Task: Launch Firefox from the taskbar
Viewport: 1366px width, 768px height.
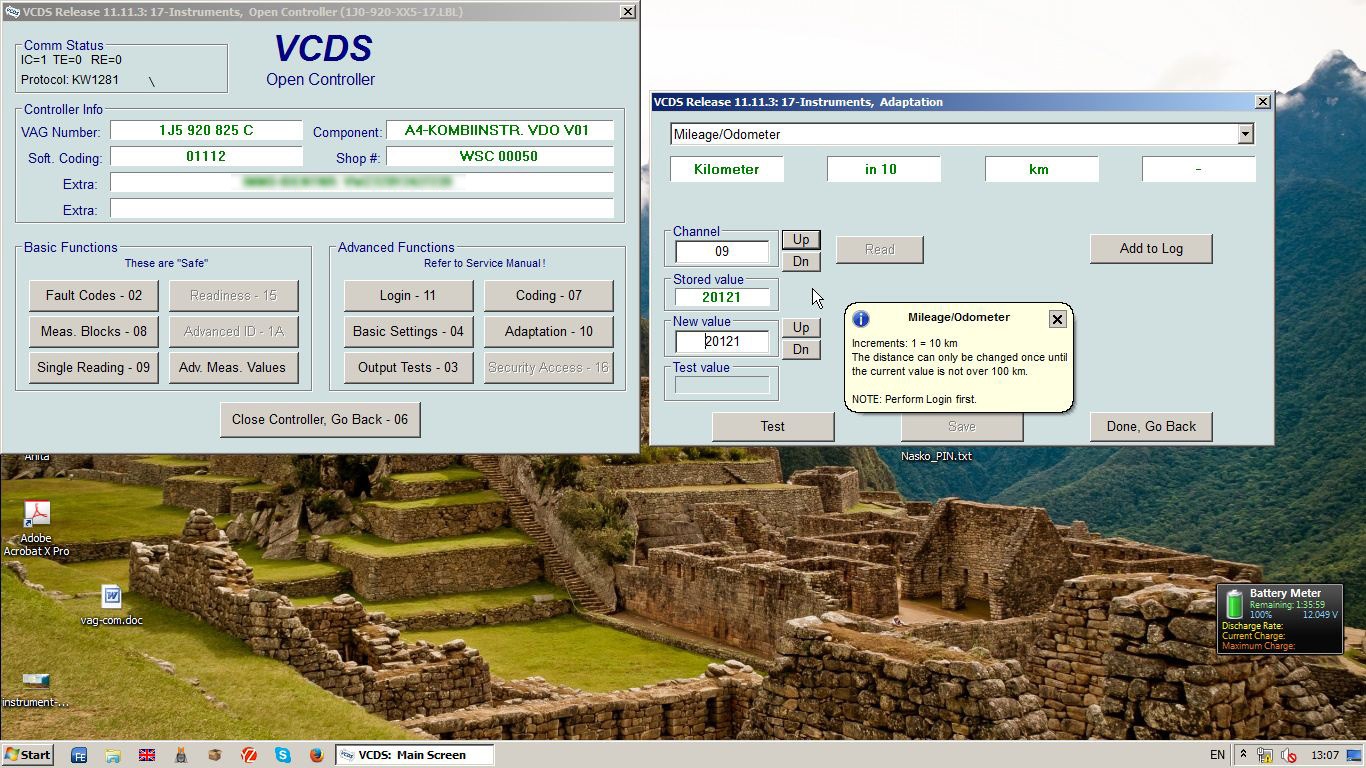Action: pyautogui.click(x=317, y=755)
